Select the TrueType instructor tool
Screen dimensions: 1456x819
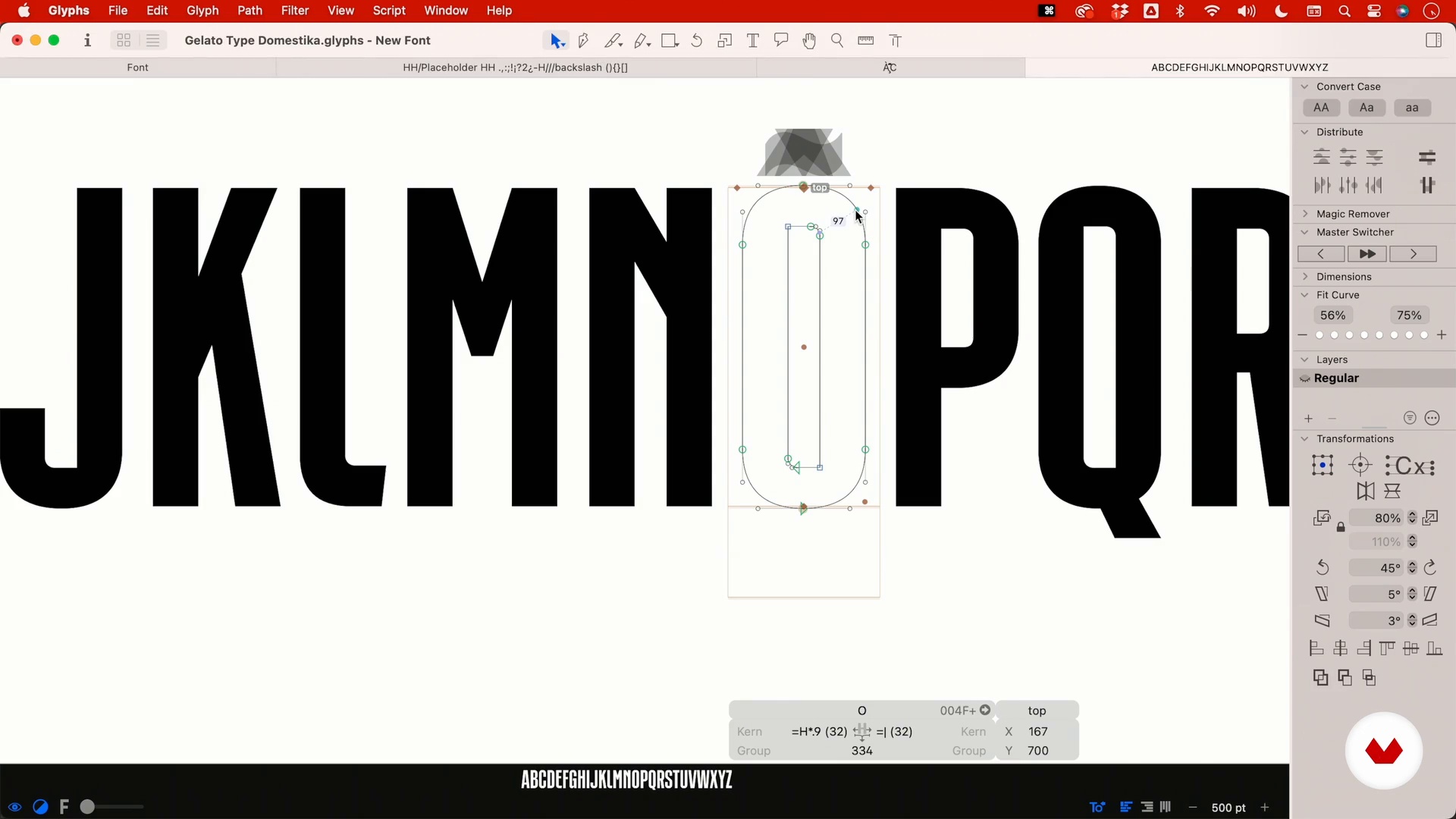click(x=895, y=41)
